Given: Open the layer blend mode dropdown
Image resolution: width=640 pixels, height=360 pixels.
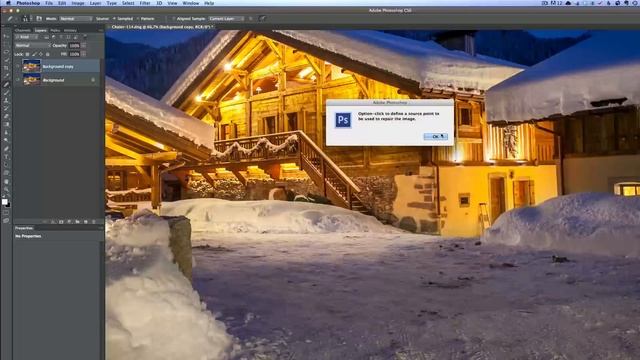Looking at the screenshot, I should pos(33,45).
